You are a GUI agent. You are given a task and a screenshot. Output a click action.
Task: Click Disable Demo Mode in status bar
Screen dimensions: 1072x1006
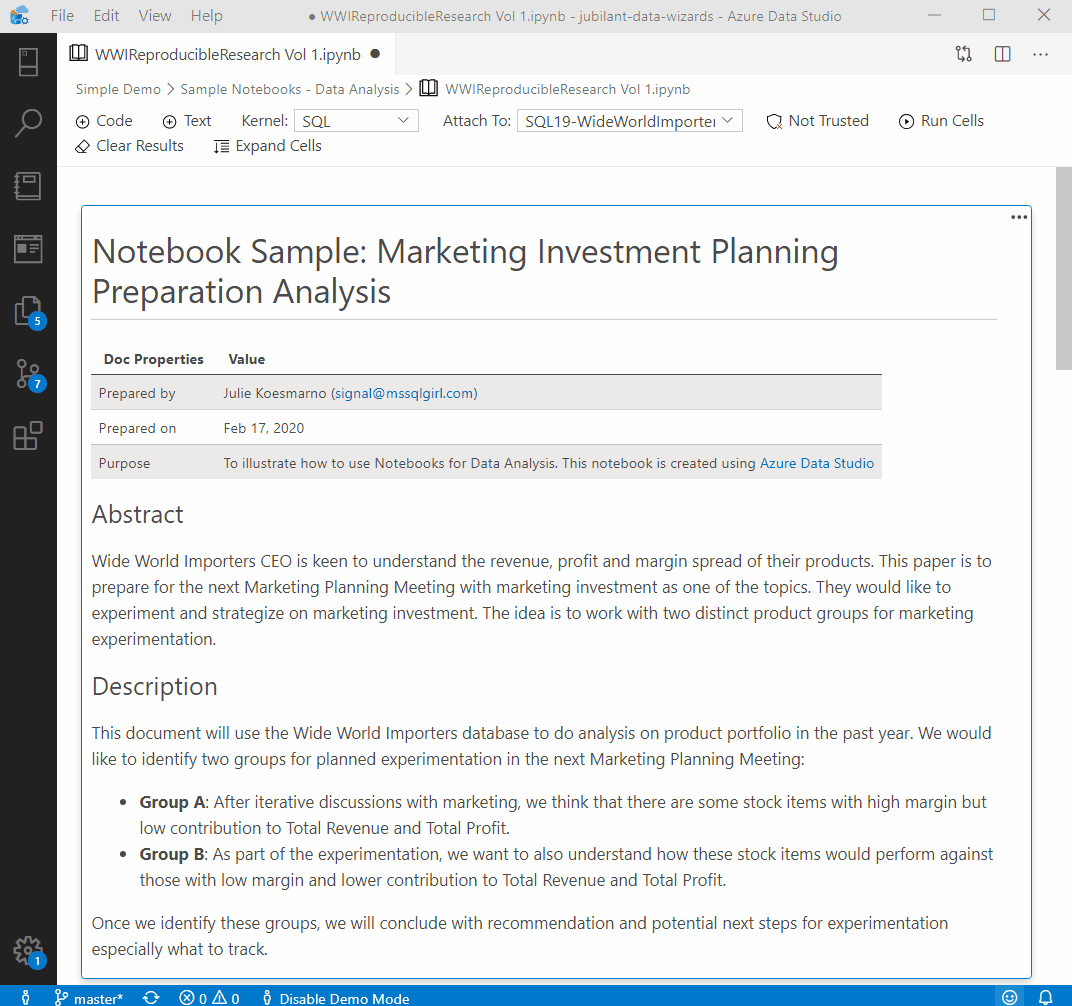tap(336, 998)
